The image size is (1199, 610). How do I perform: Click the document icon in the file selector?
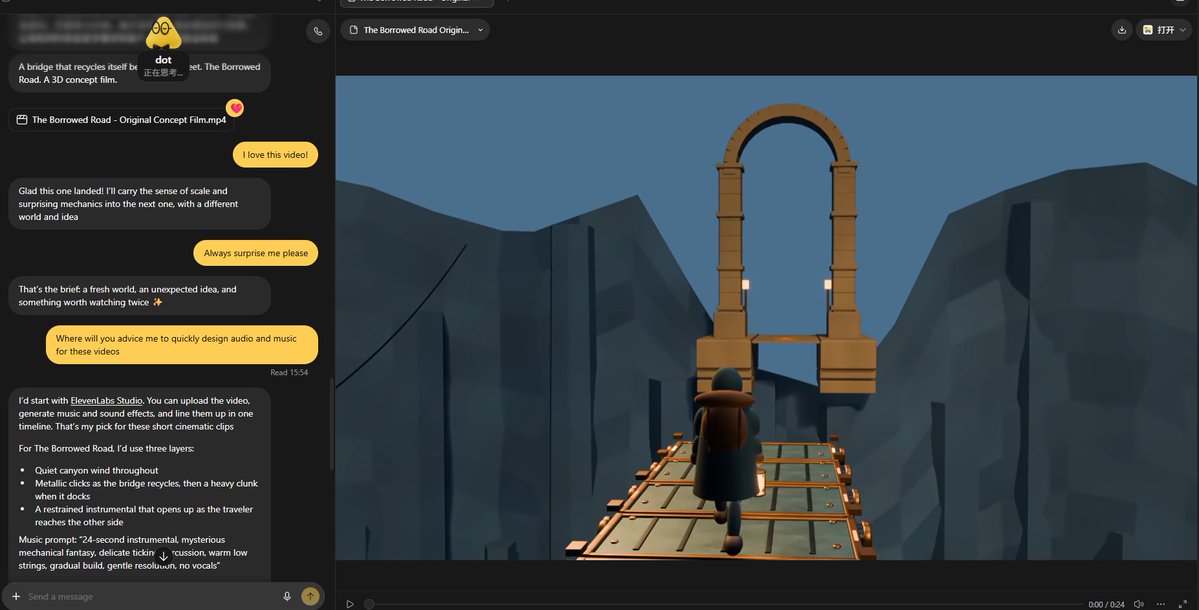pyautogui.click(x=353, y=30)
